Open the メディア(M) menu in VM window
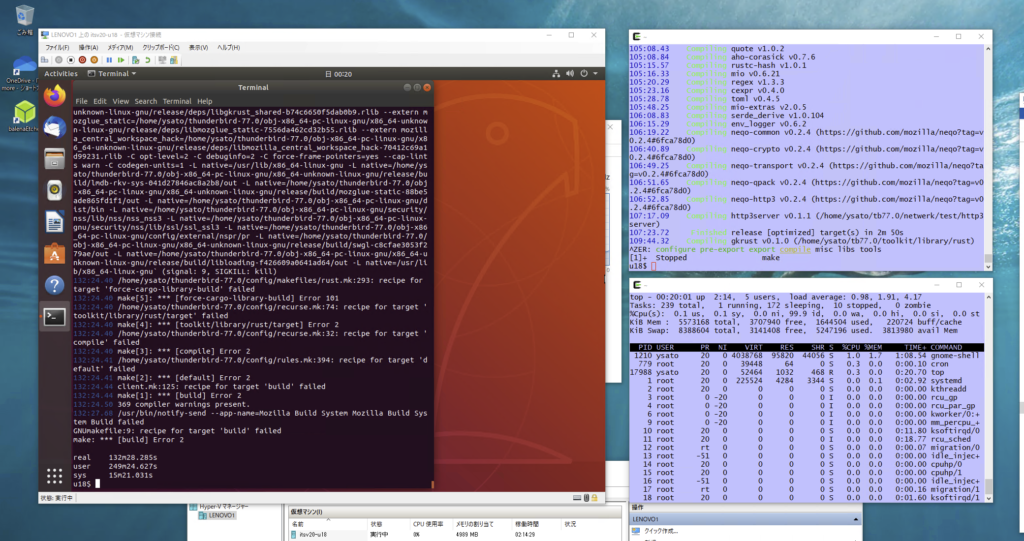 pos(120,47)
